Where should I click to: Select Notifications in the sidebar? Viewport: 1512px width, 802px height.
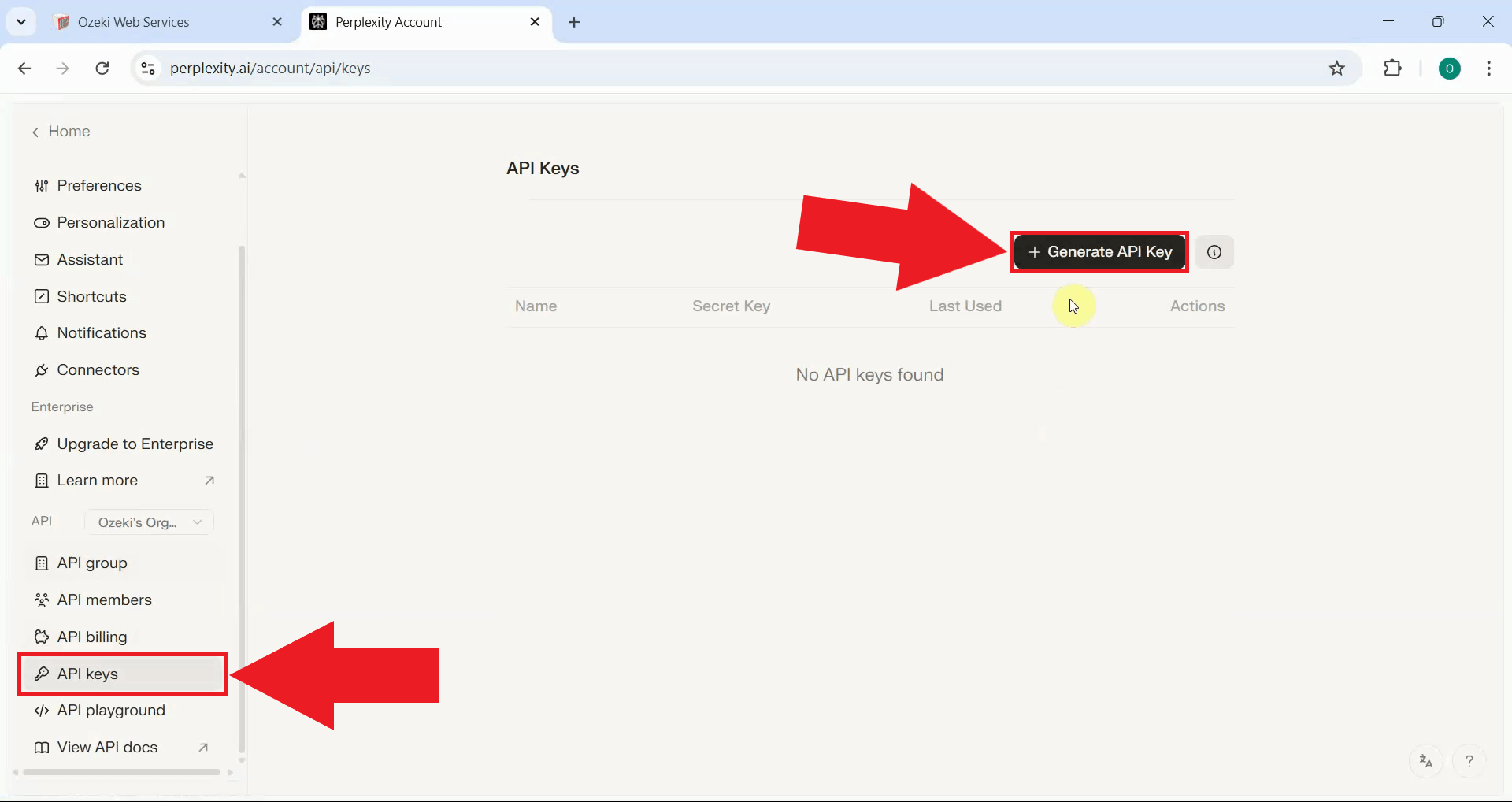click(x=102, y=332)
